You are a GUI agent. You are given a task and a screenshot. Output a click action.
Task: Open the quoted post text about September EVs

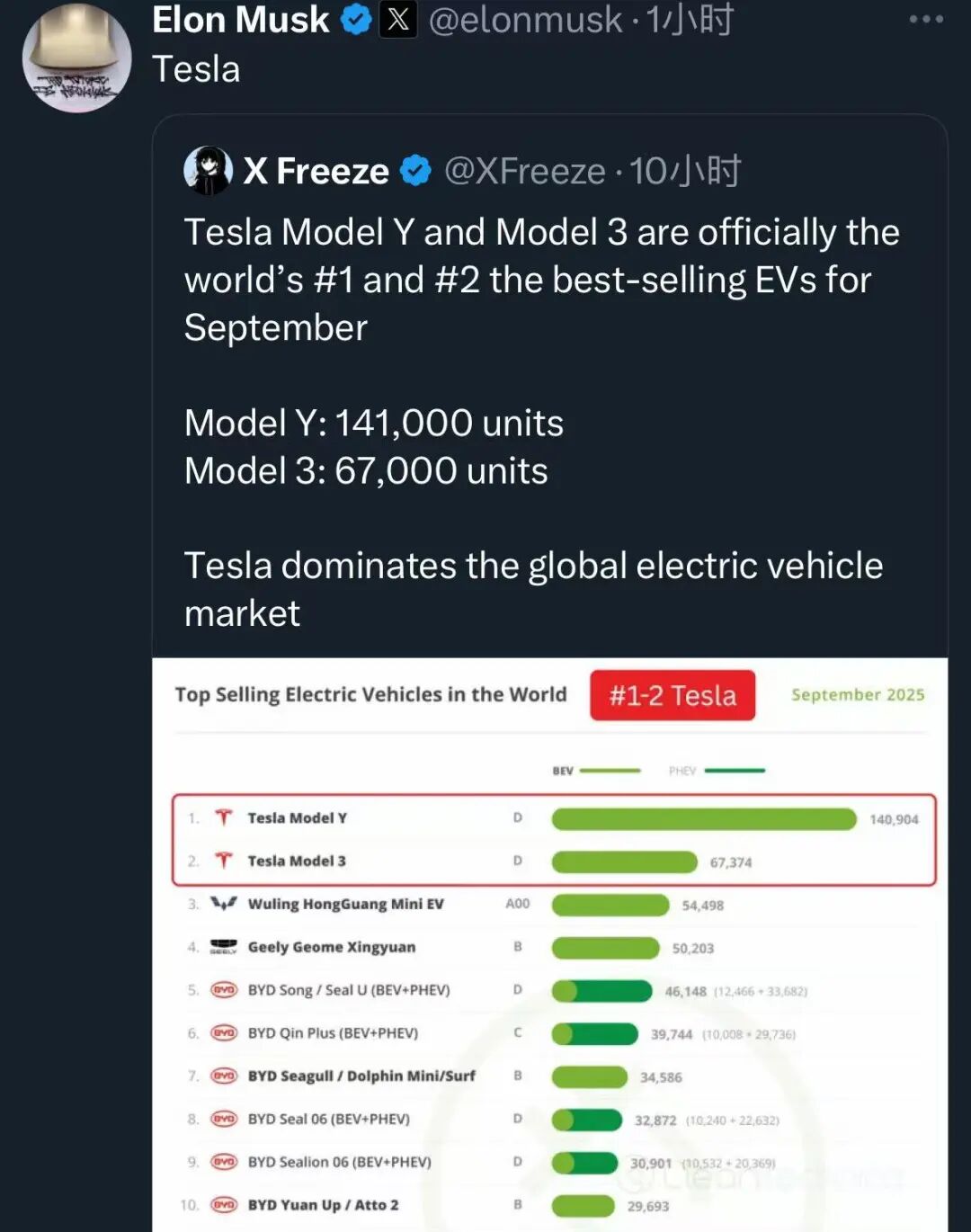[x=541, y=280]
